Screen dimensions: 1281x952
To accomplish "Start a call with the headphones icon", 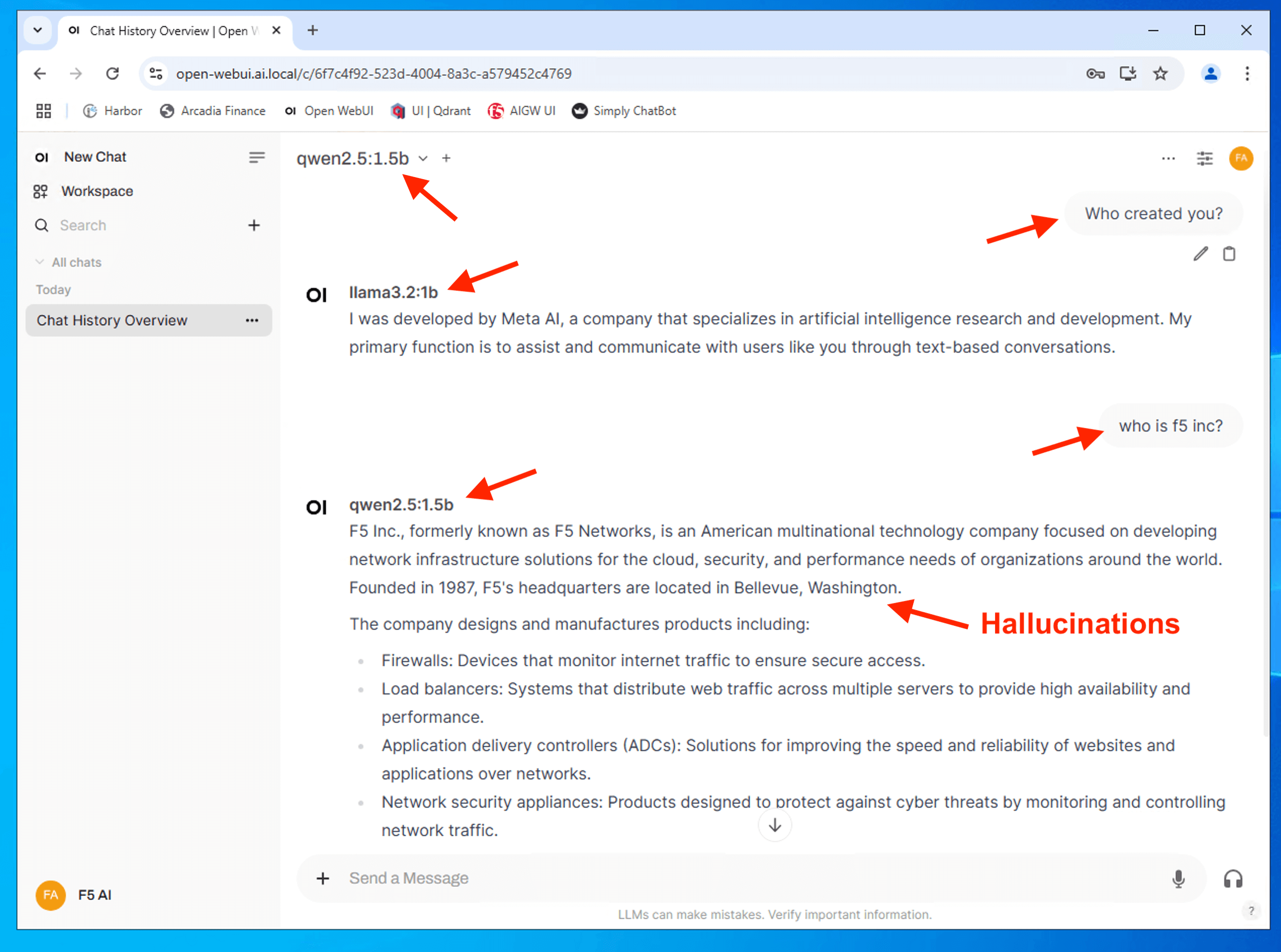I will [1232, 879].
